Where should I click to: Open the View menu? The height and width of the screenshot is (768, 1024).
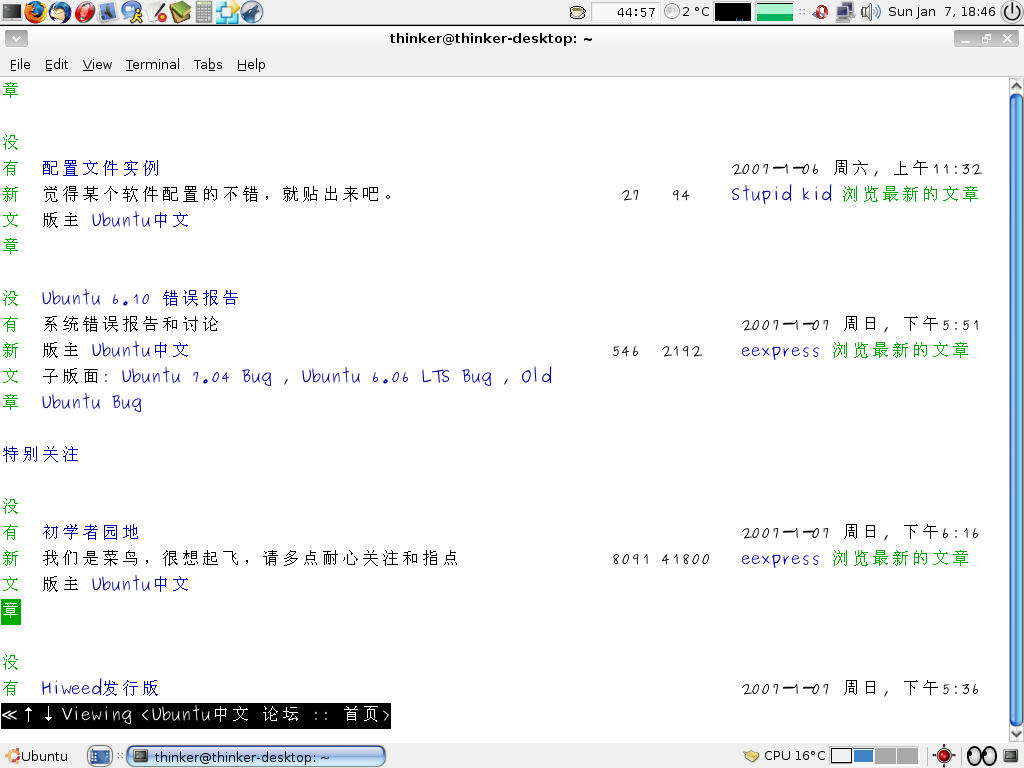97,64
